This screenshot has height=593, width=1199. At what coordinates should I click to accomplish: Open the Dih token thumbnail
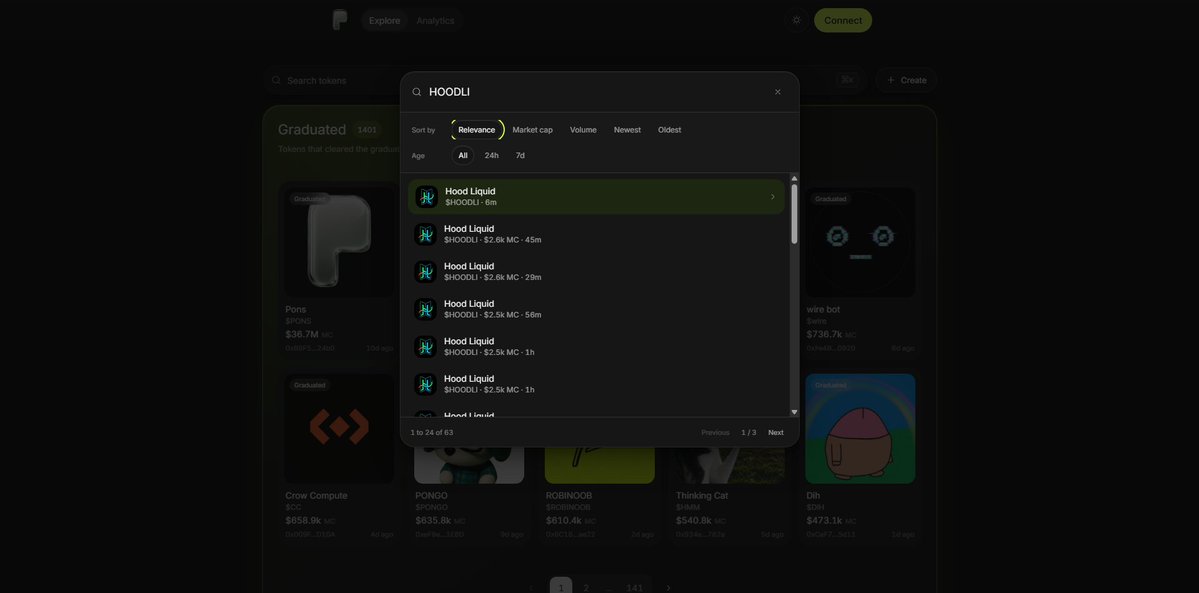(x=860, y=428)
